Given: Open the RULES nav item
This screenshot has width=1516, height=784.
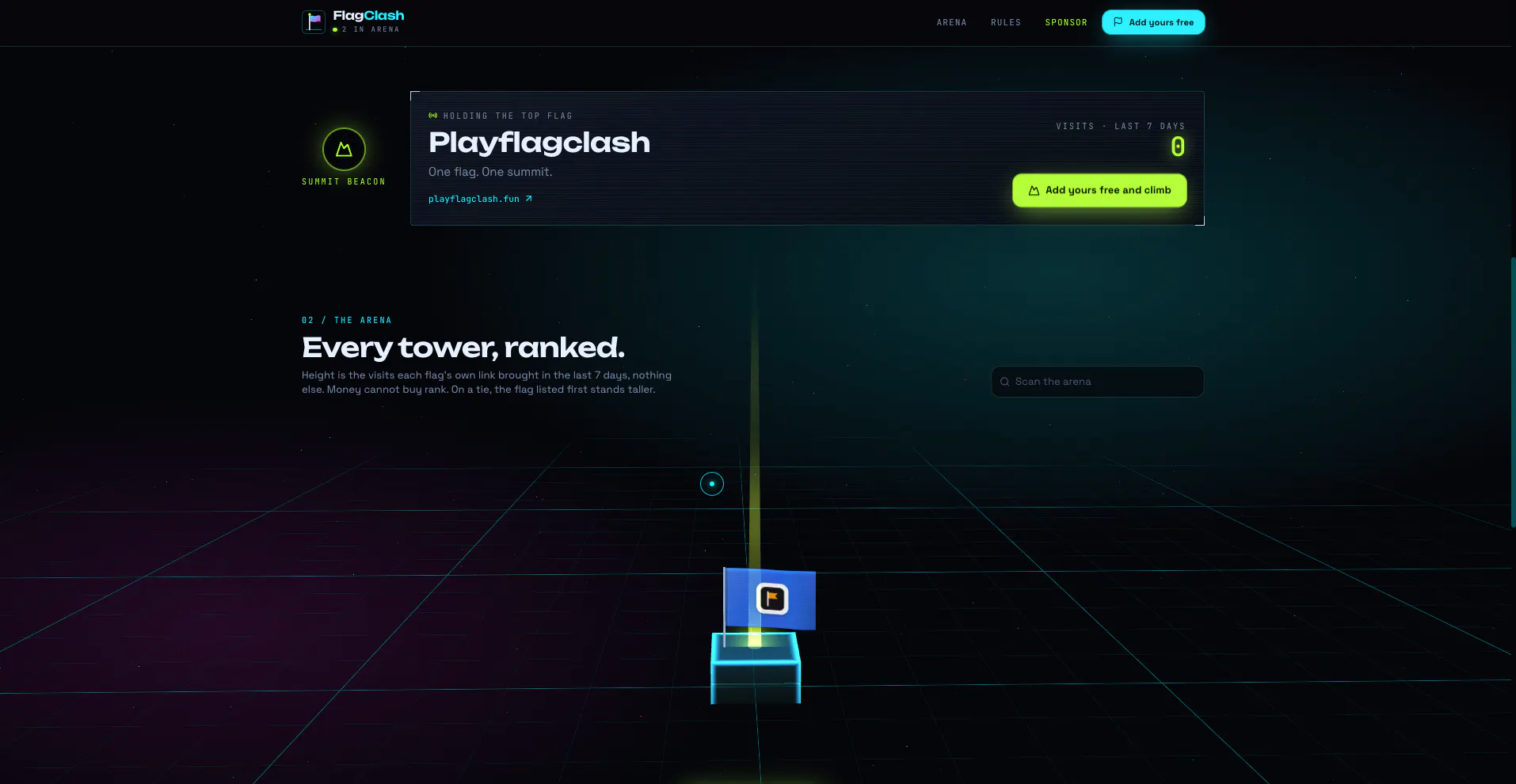Looking at the screenshot, I should click(1006, 23).
